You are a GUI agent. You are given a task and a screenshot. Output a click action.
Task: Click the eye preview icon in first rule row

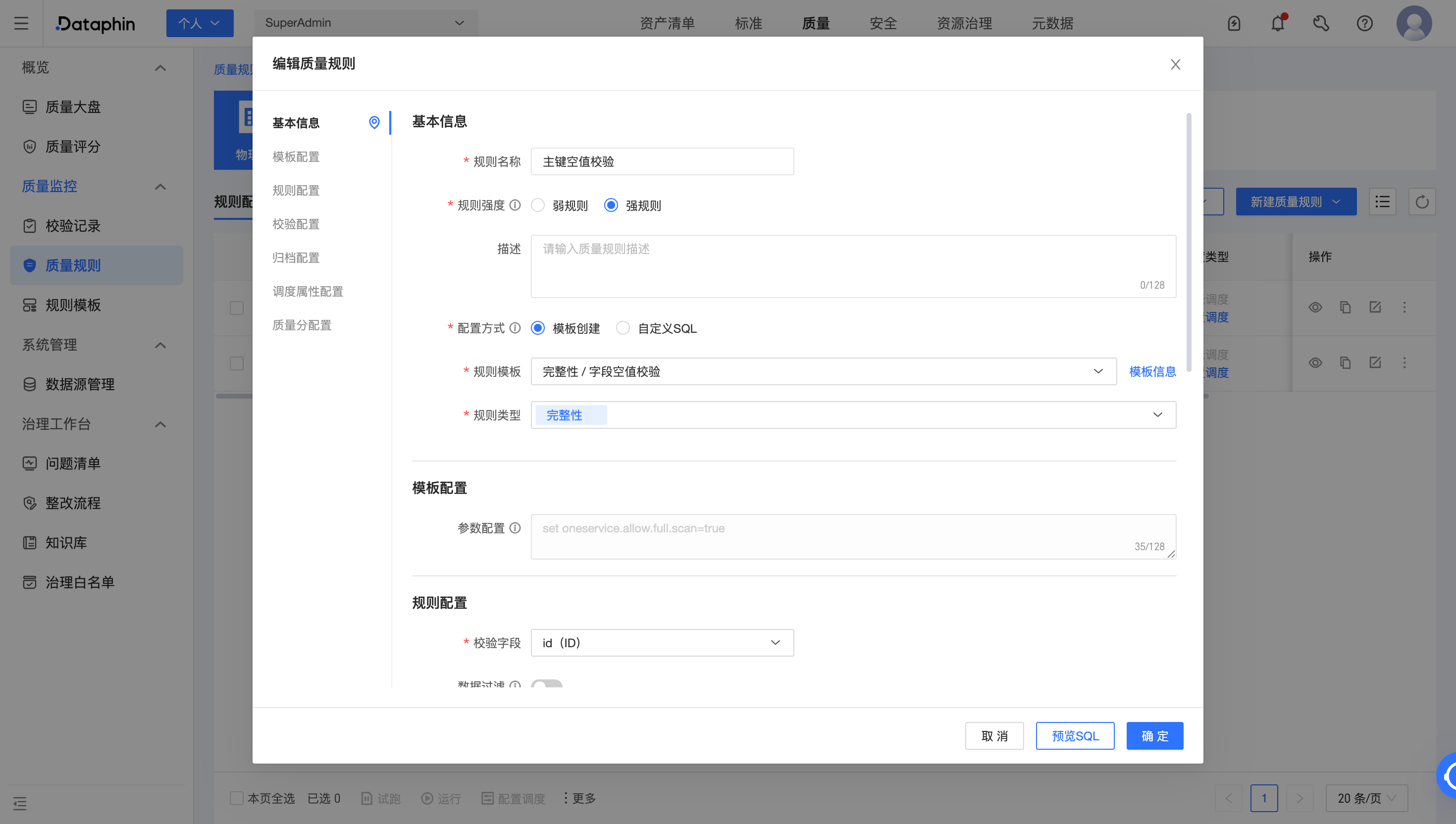(x=1316, y=307)
